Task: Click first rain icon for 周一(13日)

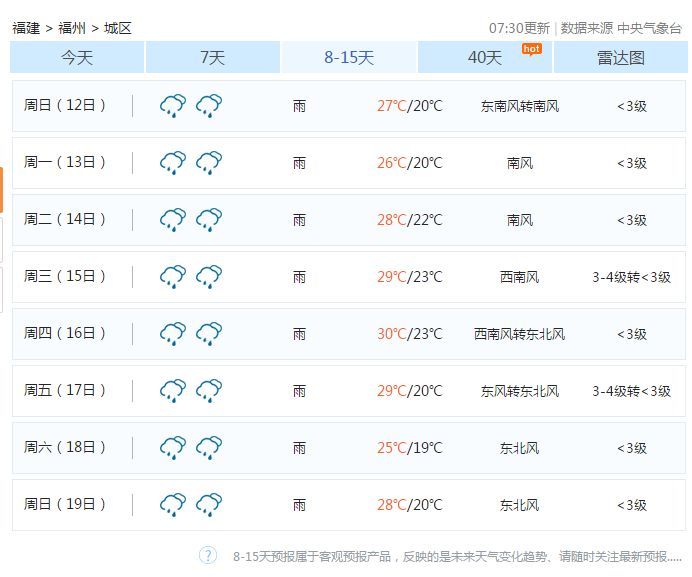Action: [x=173, y=162]
